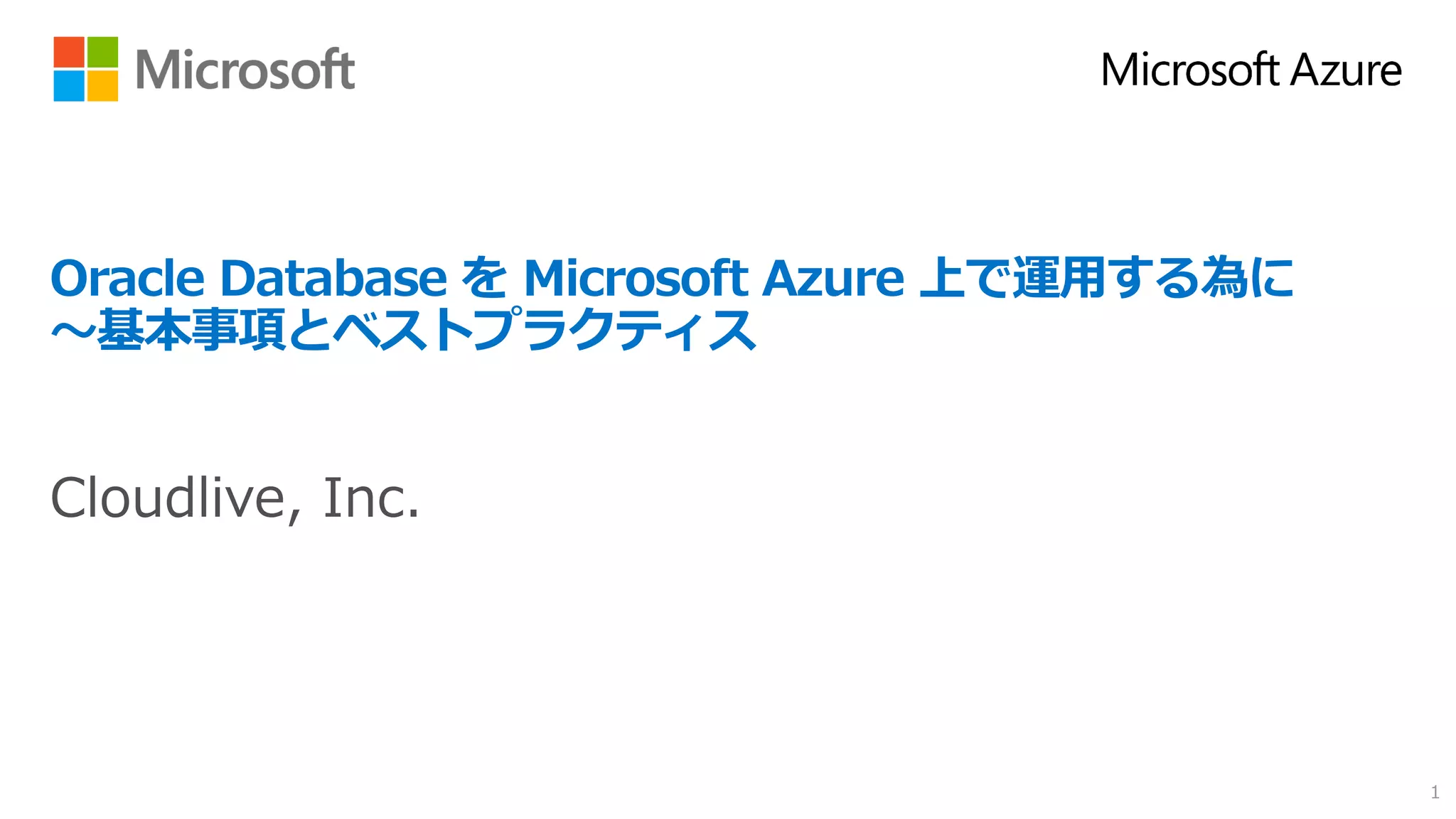
Task: Click the yellow square of Microsoft logo
Action: 102,85
